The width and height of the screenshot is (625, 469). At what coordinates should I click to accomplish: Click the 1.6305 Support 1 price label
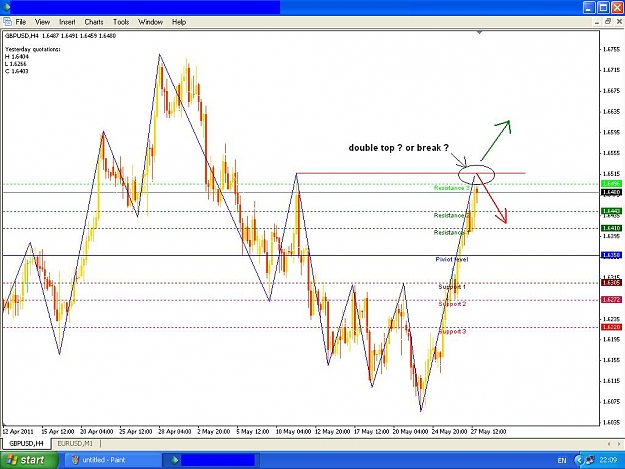(611, 283)
